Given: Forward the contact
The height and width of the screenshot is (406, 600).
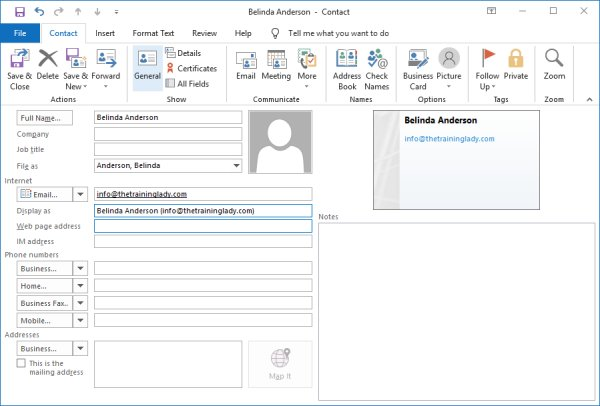Looking at the screenshot, I should tap(106, 69).
